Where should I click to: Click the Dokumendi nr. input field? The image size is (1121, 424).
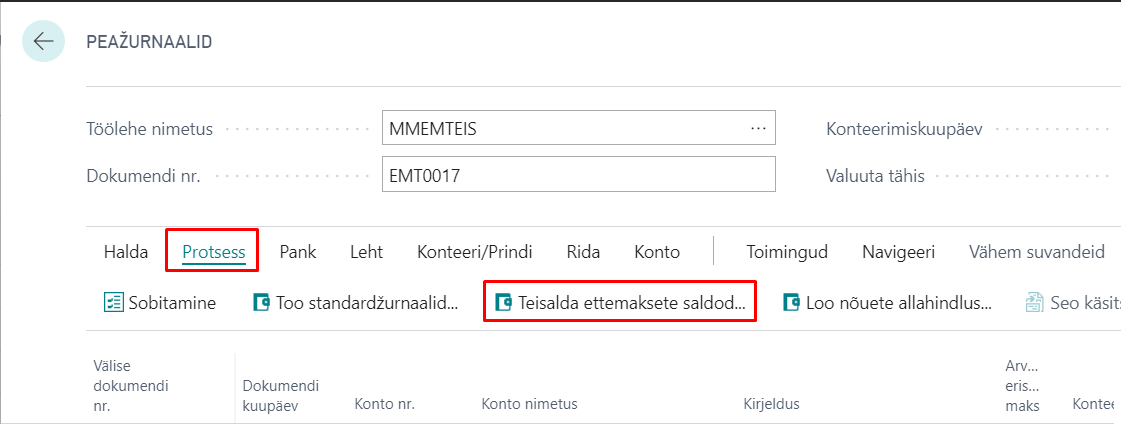[x=578, y=176]
